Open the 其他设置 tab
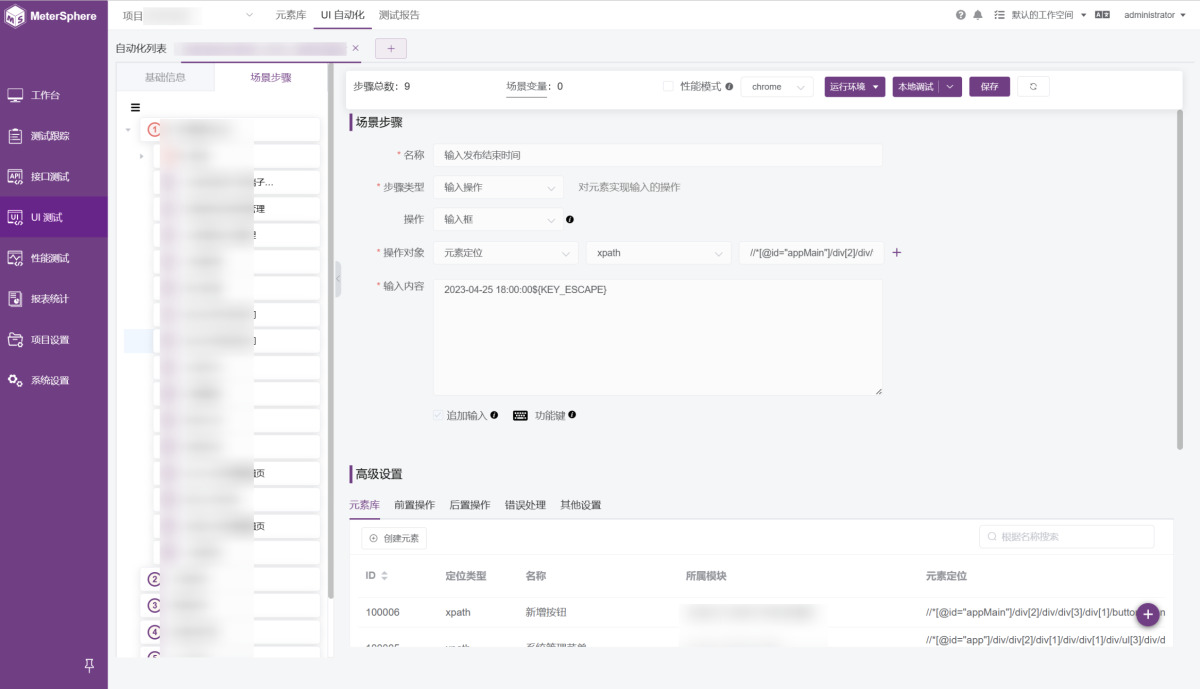Screen dimensions: 1200x689 pos(581,505)
